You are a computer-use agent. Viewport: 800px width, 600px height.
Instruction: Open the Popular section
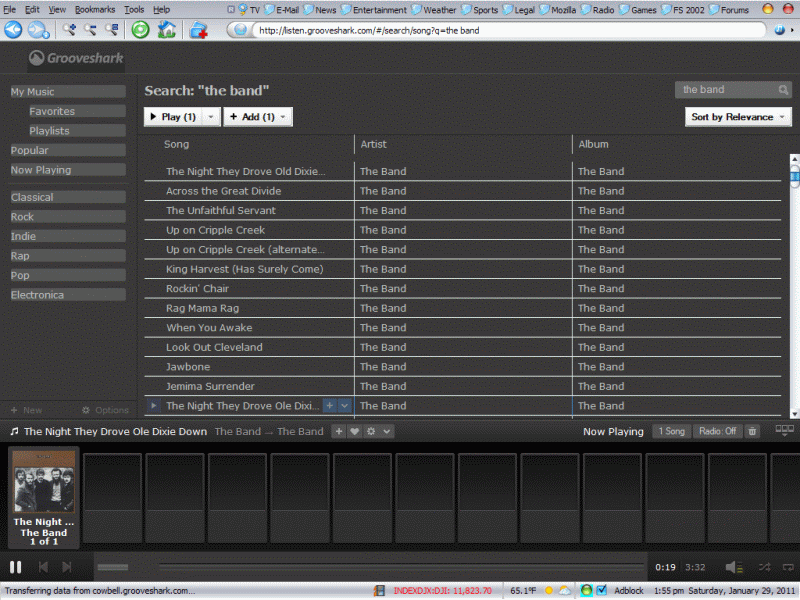[68, 151]
